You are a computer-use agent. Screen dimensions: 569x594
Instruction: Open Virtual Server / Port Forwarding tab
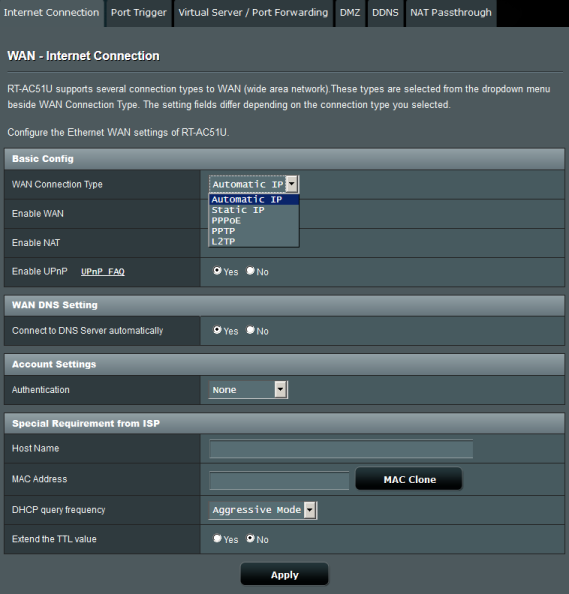tap(253, 13)
